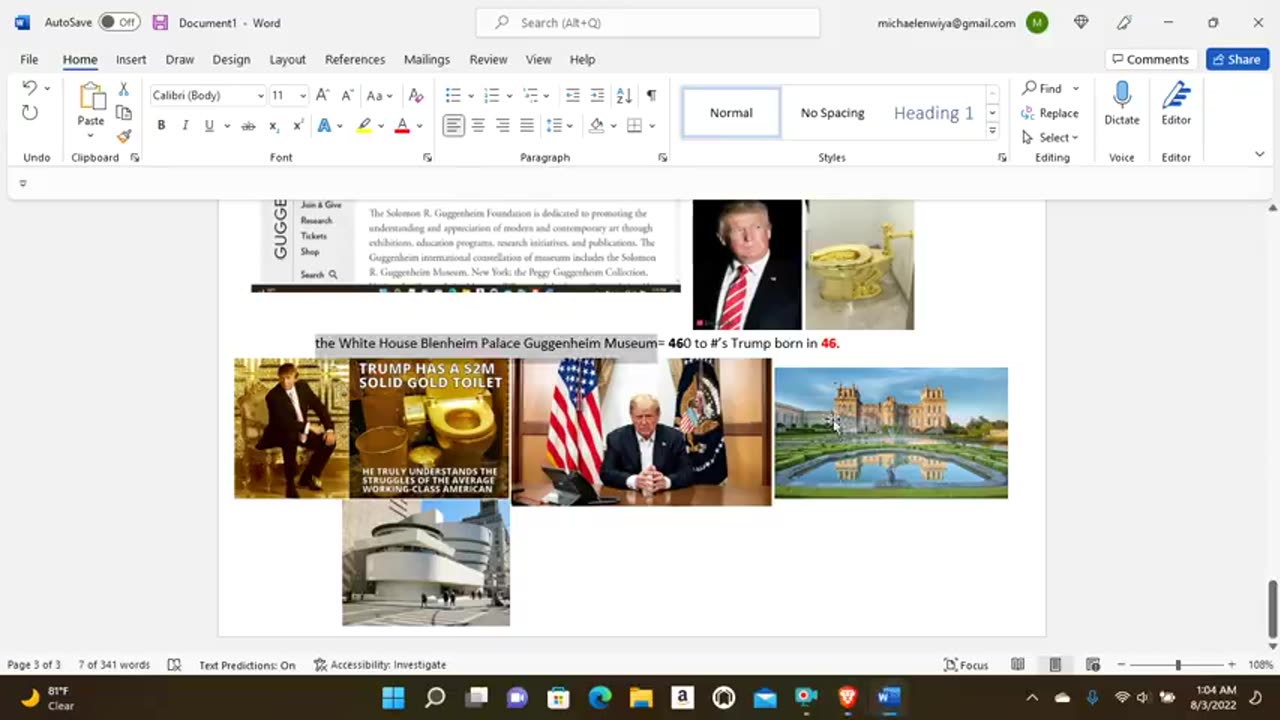Open the Comments pane
The height and width of the screenshot is (720, 1280).
click(x=1150, y=59)
